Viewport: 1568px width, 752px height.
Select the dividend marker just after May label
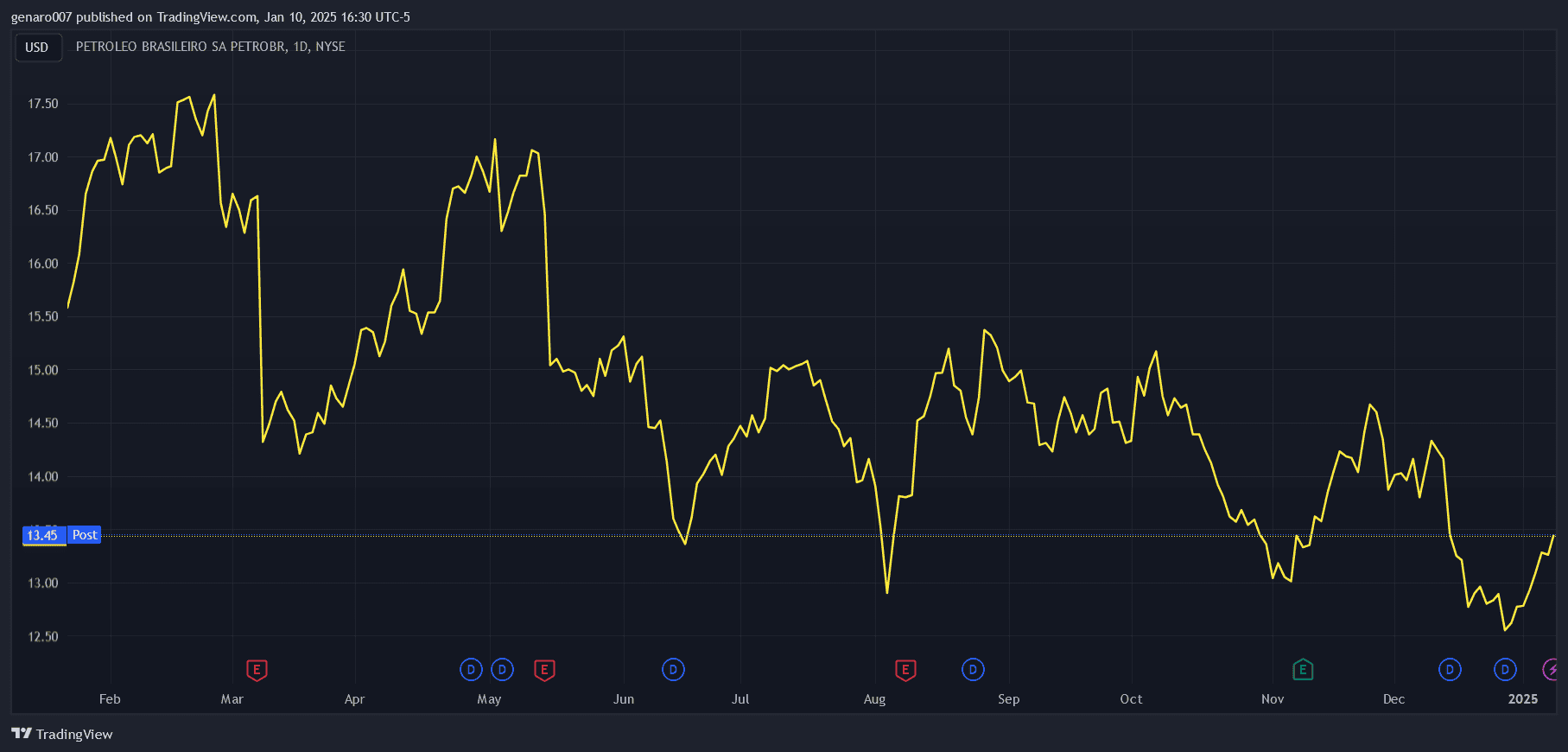[502, 670]
